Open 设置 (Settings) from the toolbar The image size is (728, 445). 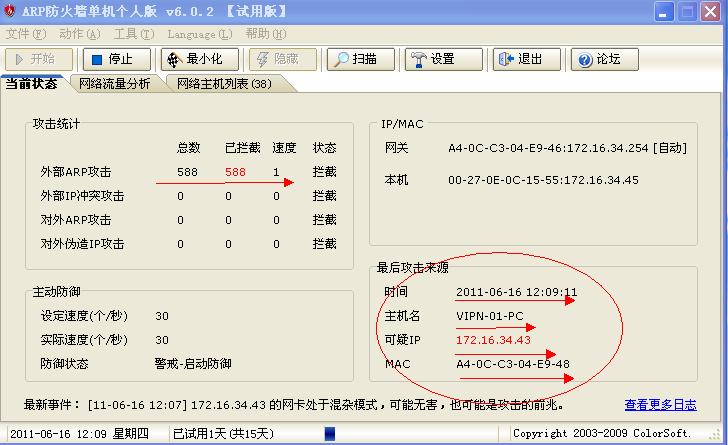[x=443, y=59]
